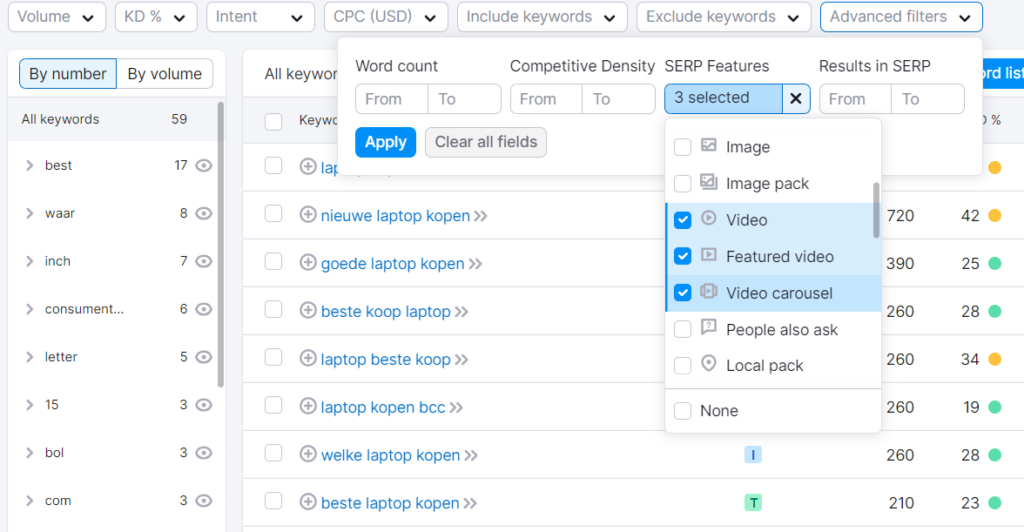
Task: Click double-arrow icon after beste koop laptop
Action: tap(461, 312)
